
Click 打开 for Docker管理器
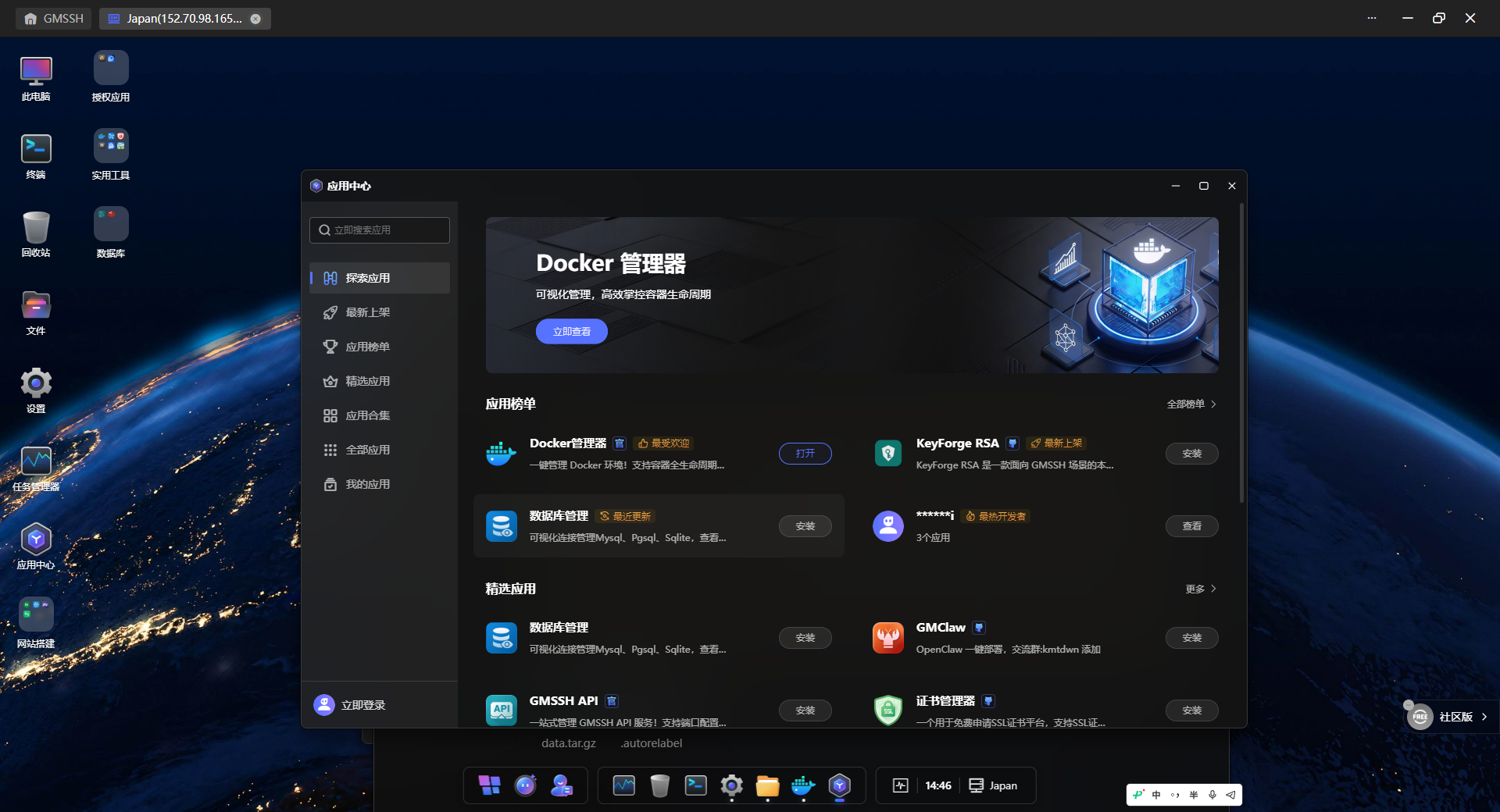[805, 454]
